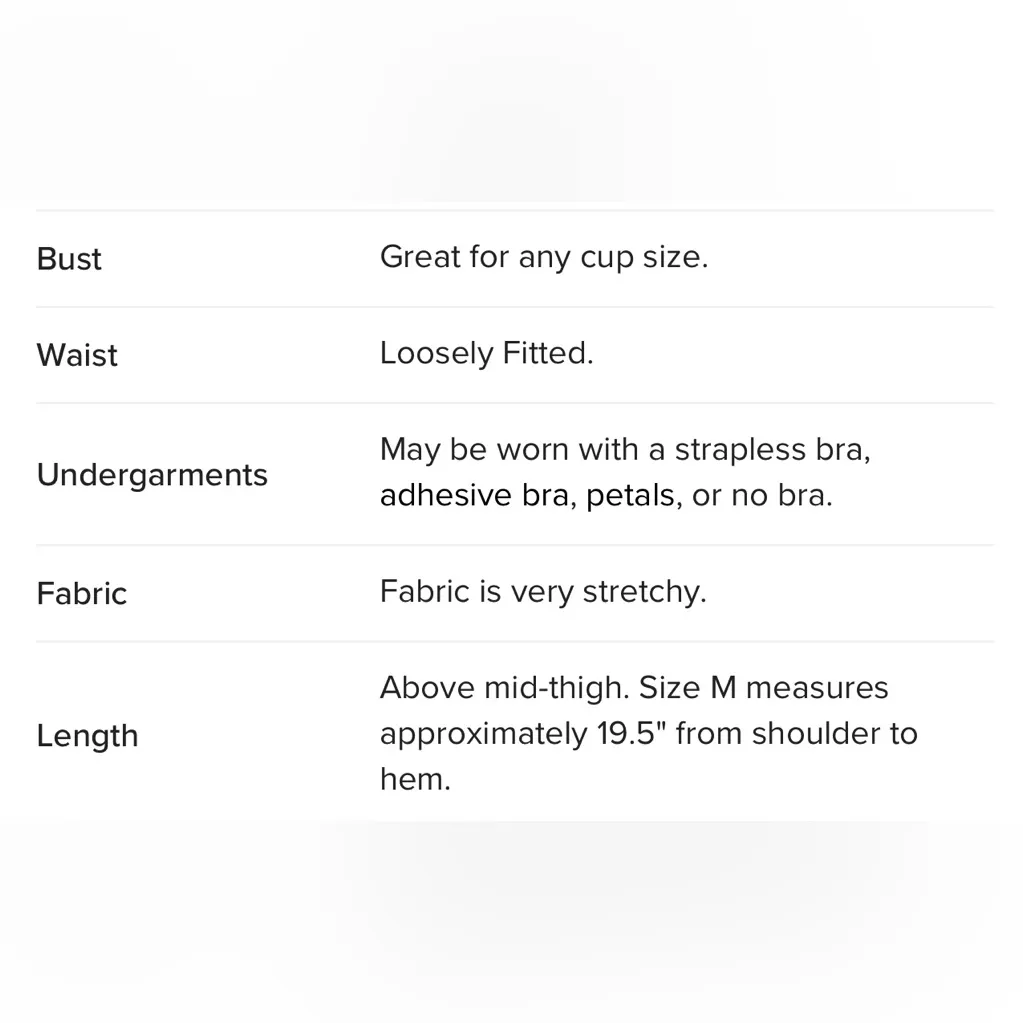1023x1023 pixels.
Task: Click the Waist row label
Action: click(x=77, y=355)
